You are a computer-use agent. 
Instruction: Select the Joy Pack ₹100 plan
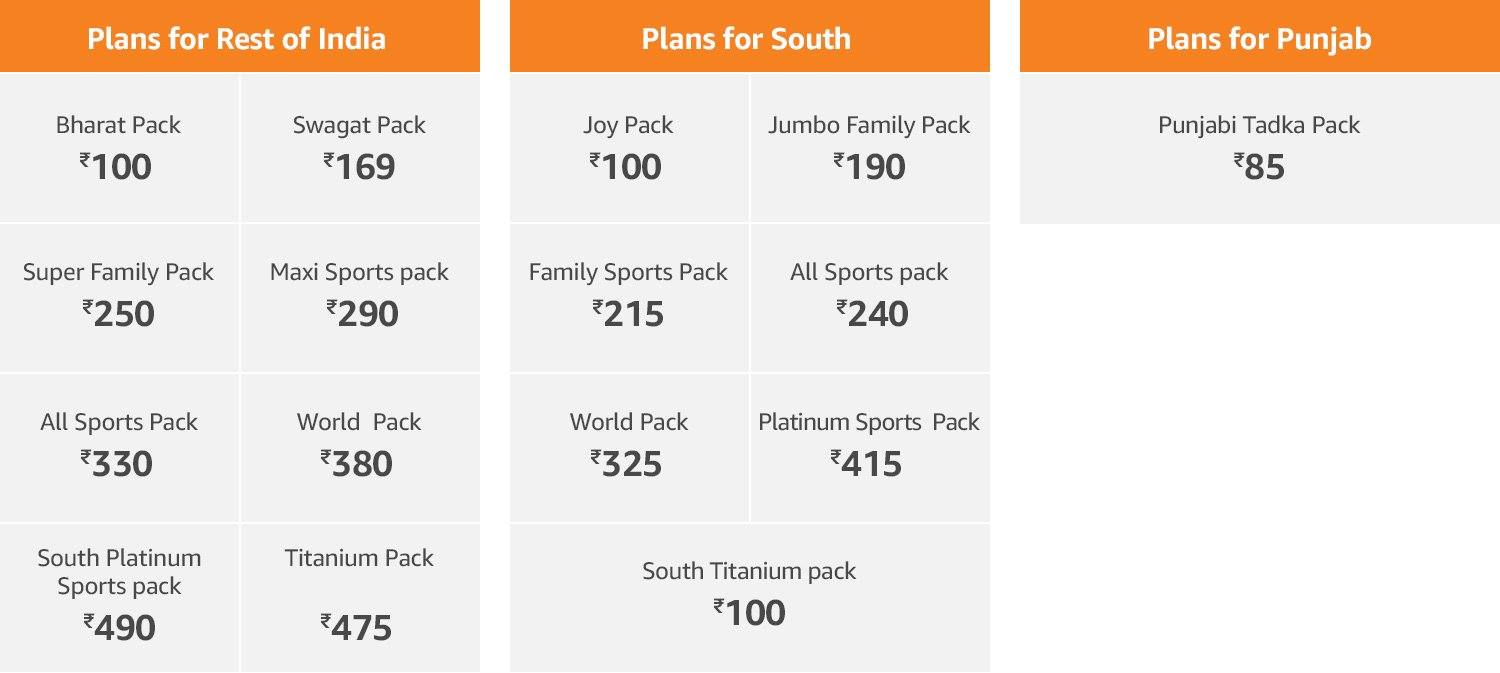point(629,147)
